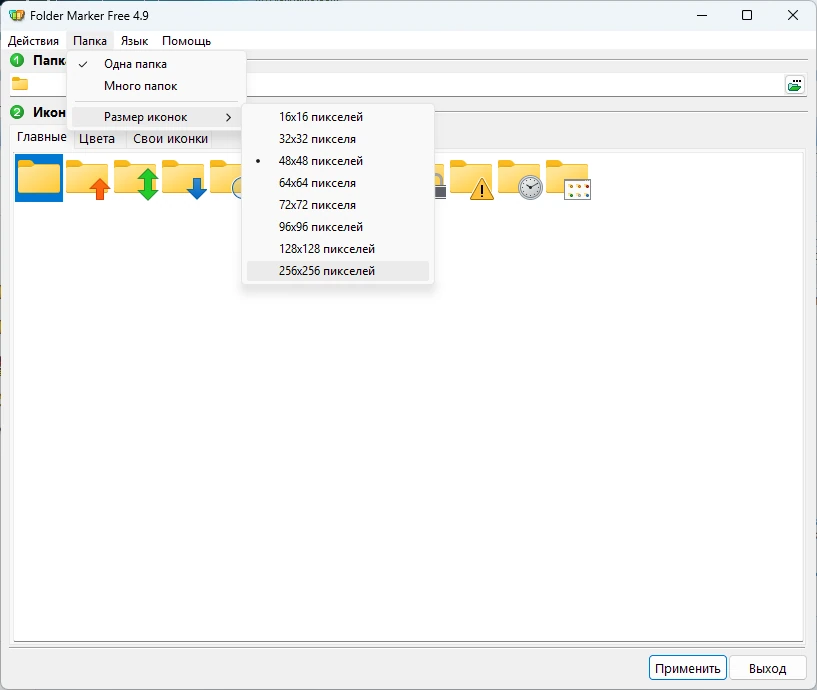Switch to Много папок mode

coord(156,86)
